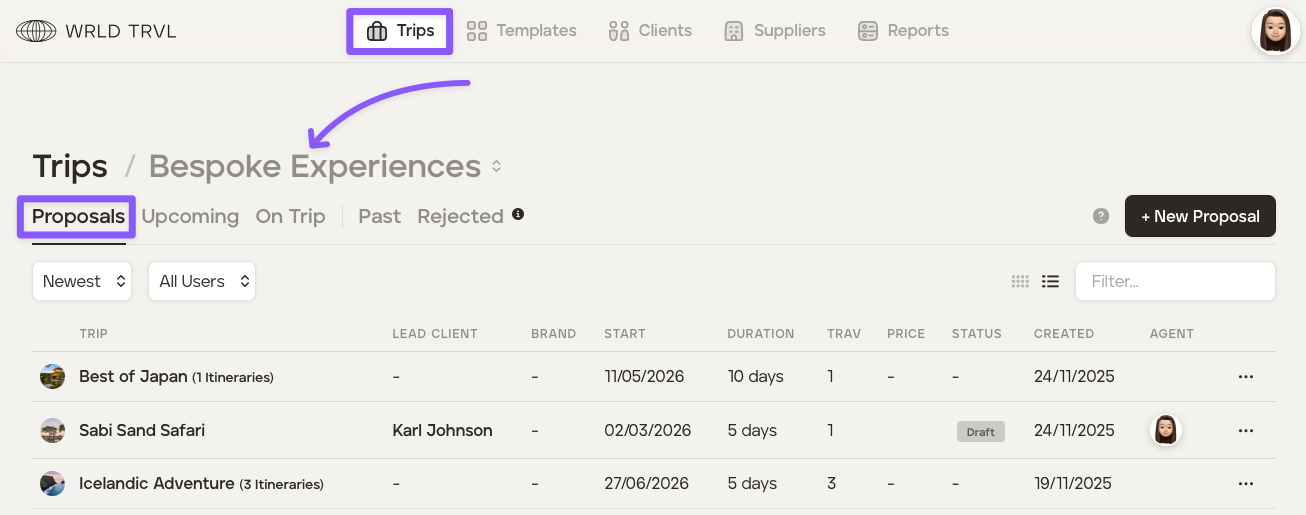Open more options for Best of Japan
The image size is (1306, 515).
coord(1245,377)
